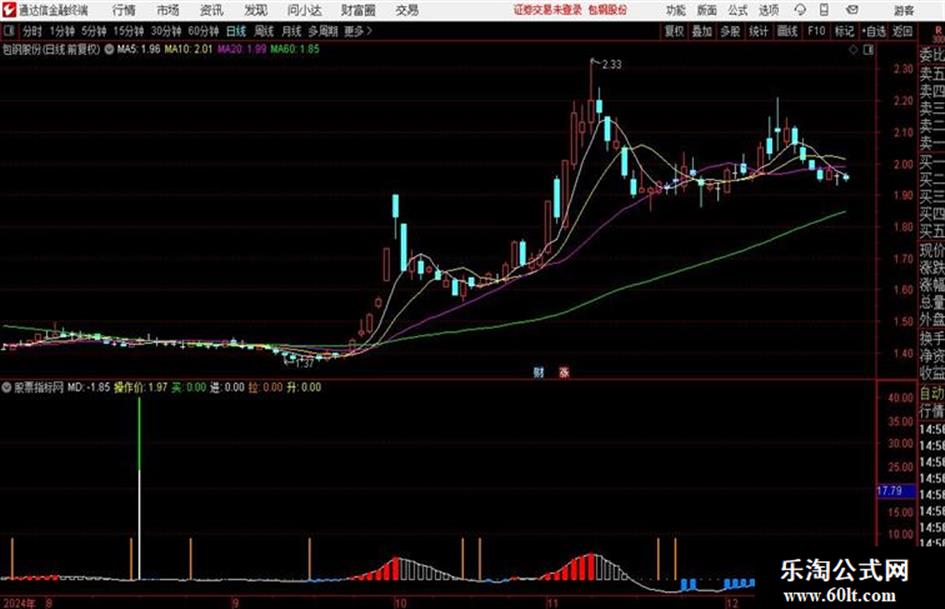Open the 行情 menu
Image resolution: width=945 pixels, height=609 pixels.
[124, 10]
